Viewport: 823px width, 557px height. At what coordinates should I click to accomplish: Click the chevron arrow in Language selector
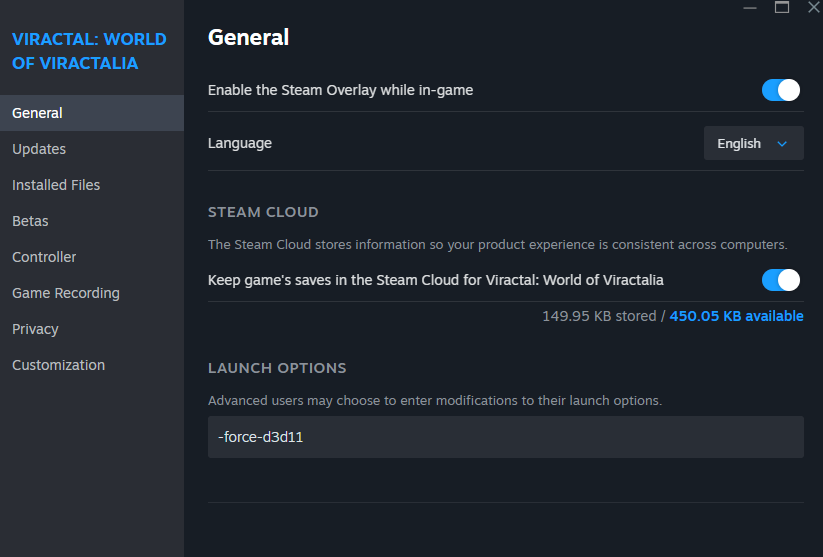783,144
